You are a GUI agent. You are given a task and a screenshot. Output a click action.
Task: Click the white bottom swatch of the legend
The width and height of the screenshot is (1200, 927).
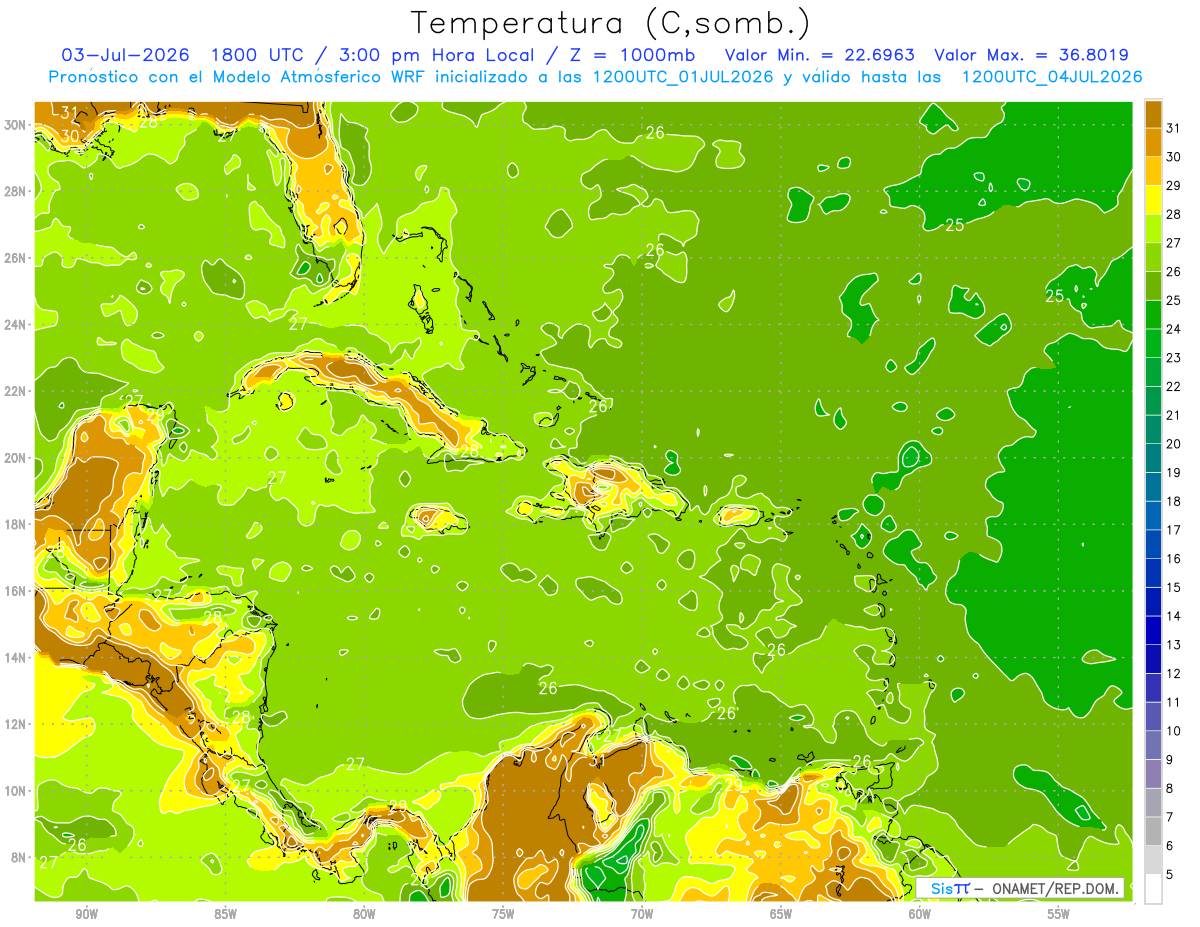[x=1153, y=889]
